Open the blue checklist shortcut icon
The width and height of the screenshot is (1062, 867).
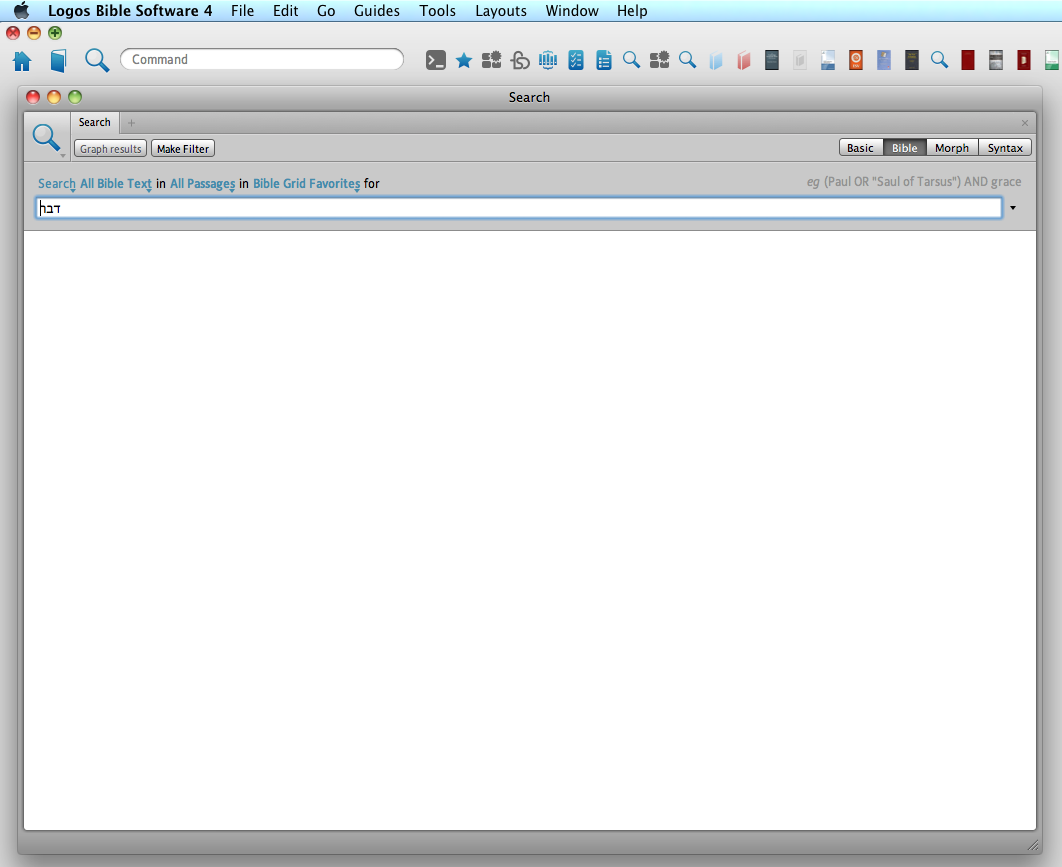[576, 60]
